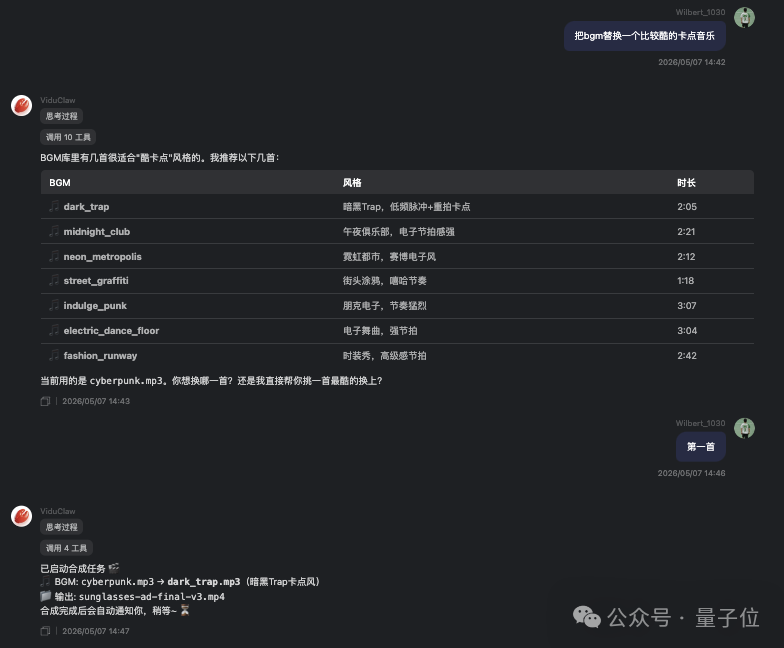784x648 pixels.
Task: Click duration 2:05 in the dark_trap row
Action: 687,206
